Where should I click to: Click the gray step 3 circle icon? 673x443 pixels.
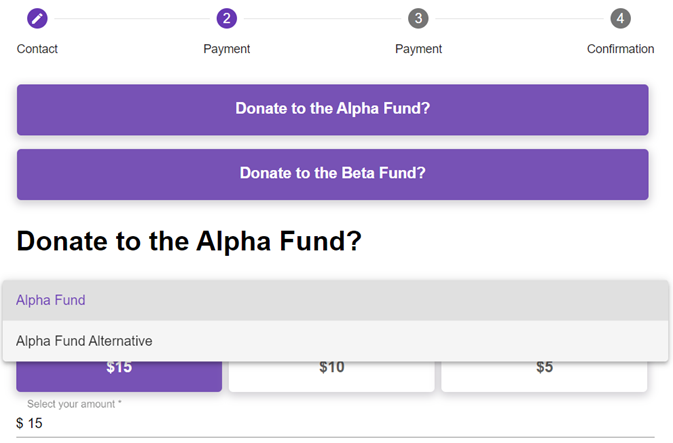(418, 18)
